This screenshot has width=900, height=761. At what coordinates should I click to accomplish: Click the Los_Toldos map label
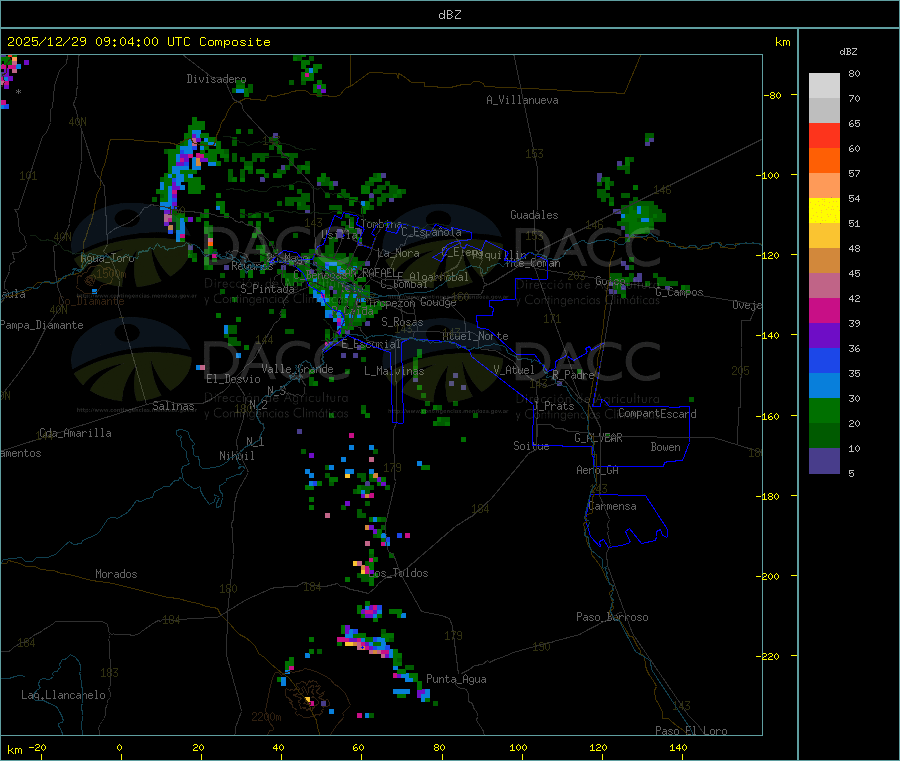(397, 573)
